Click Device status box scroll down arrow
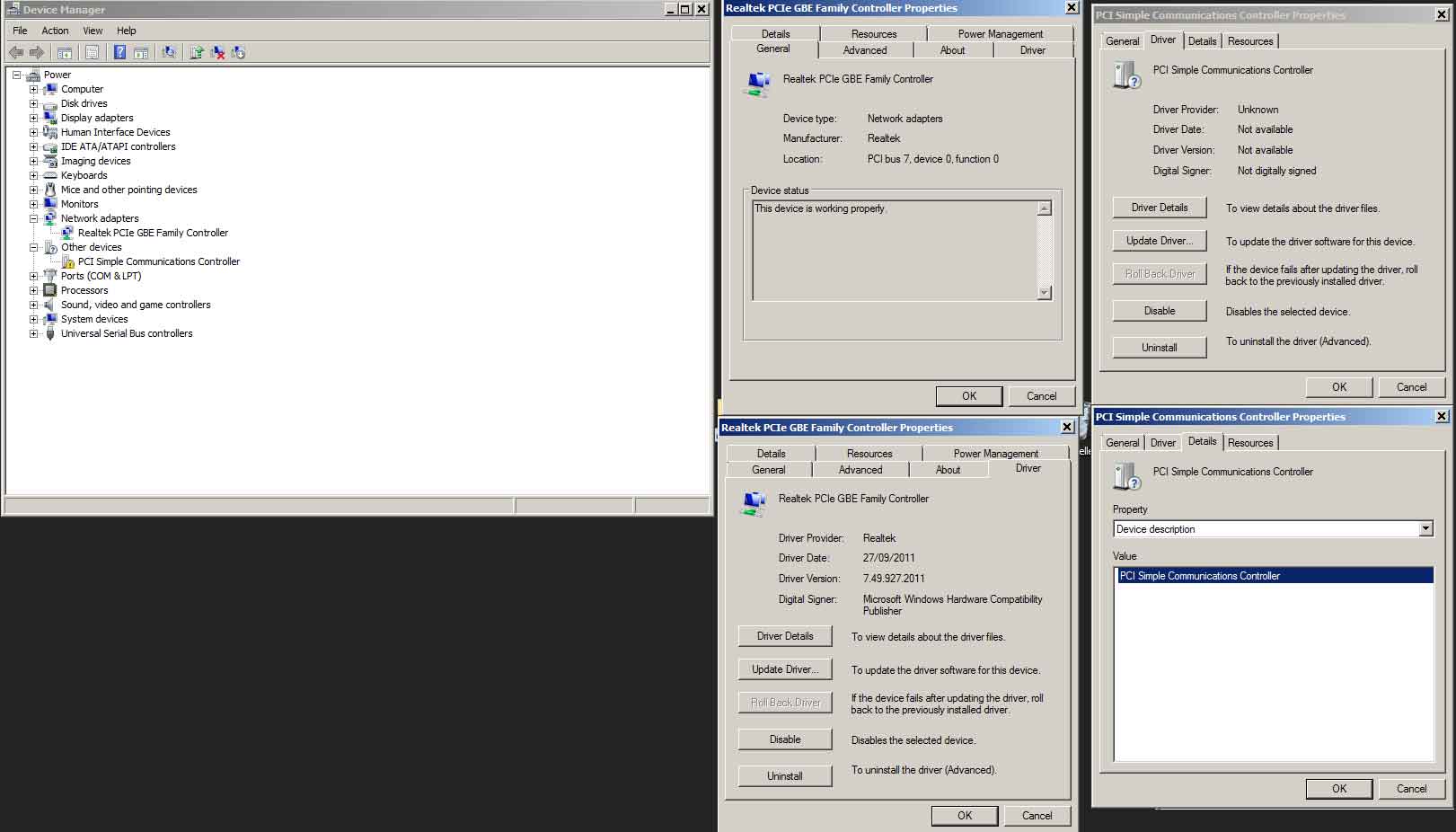1456x832 pixels. click(x=1044, y=293)
